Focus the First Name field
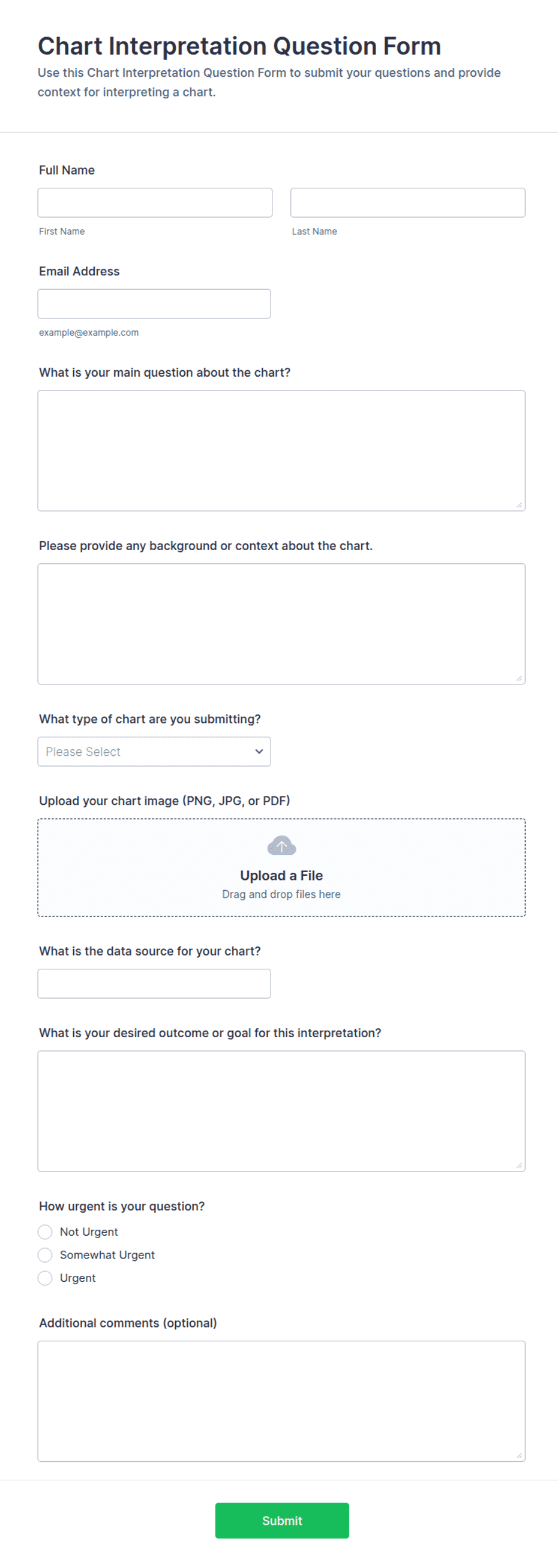 click(155, 202)
